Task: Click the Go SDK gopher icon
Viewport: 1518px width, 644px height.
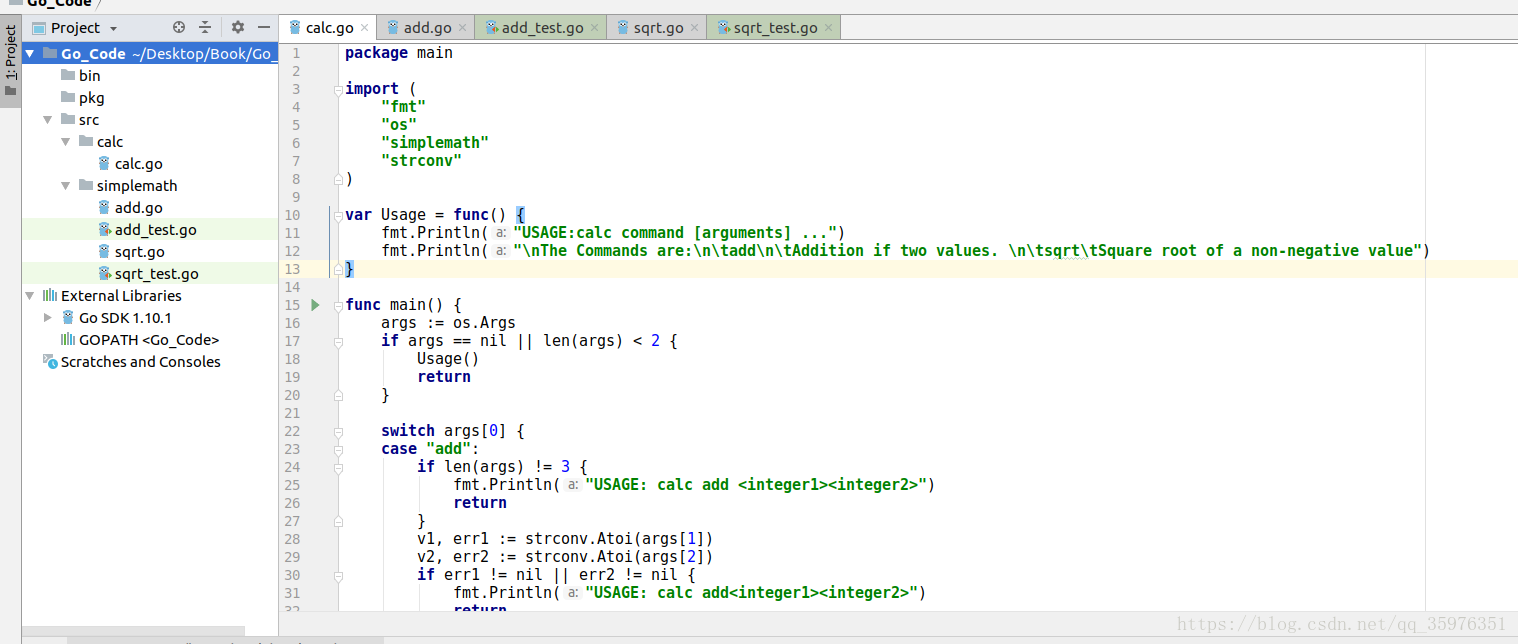Action: 68,318
